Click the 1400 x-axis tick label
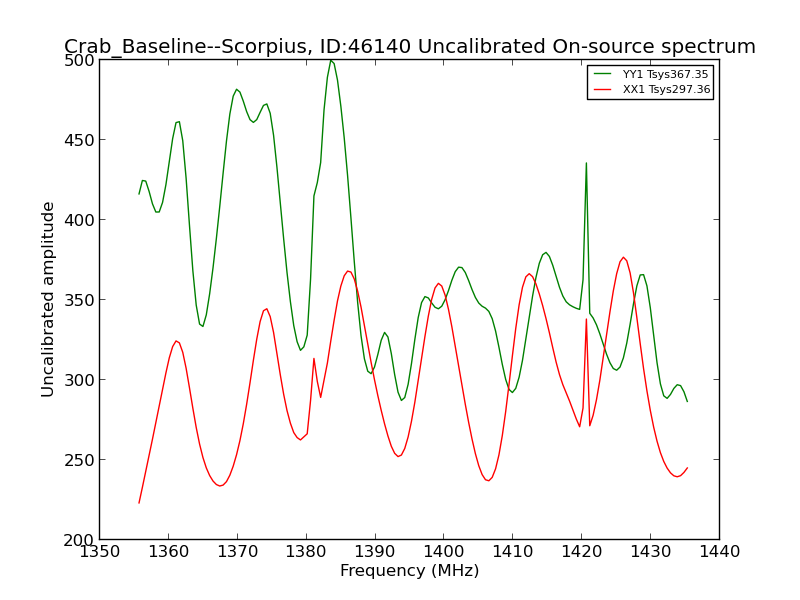The height and width of the screenshot is (600, 800). [x=444, y=552]
